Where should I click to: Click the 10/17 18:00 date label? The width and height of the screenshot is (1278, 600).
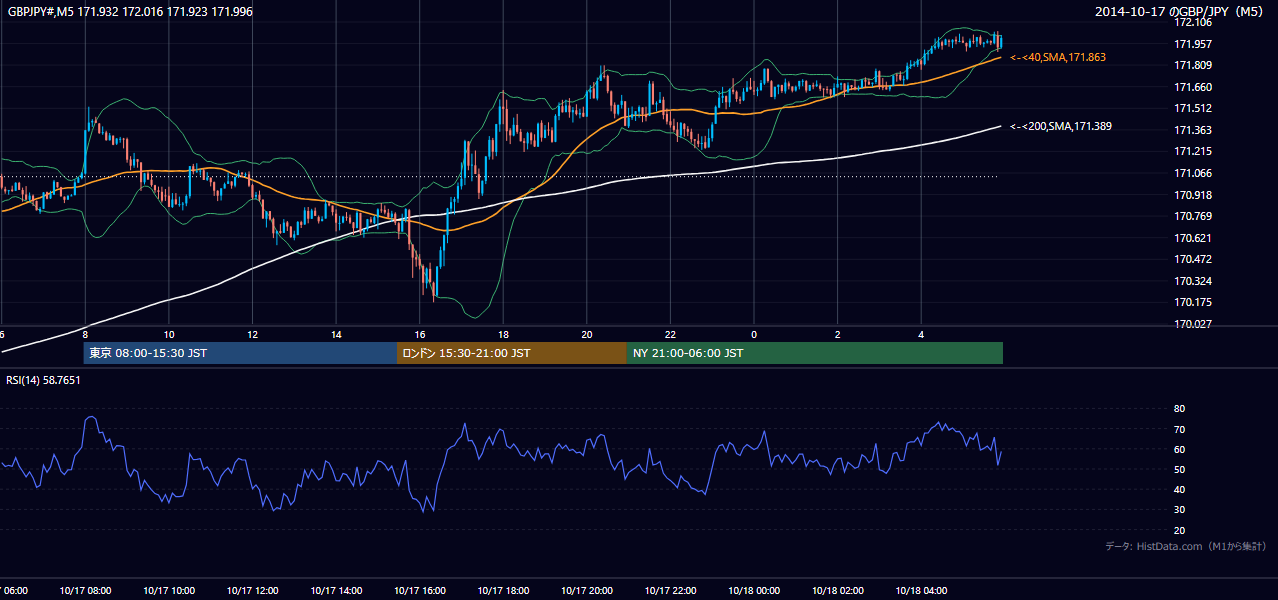click(503, 591)
